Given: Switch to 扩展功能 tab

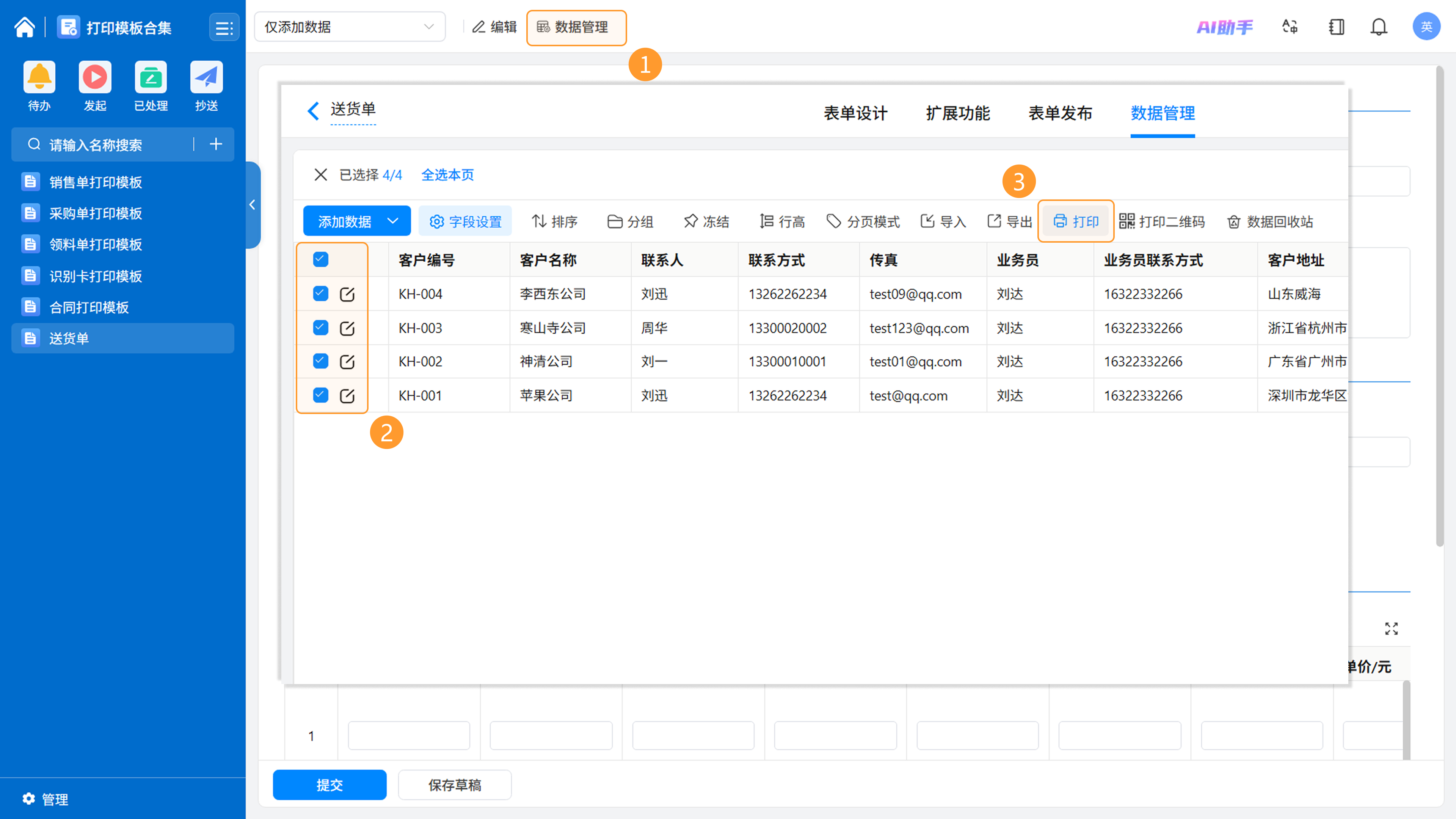Looking at the screenshot, I should tap(957, 113).
